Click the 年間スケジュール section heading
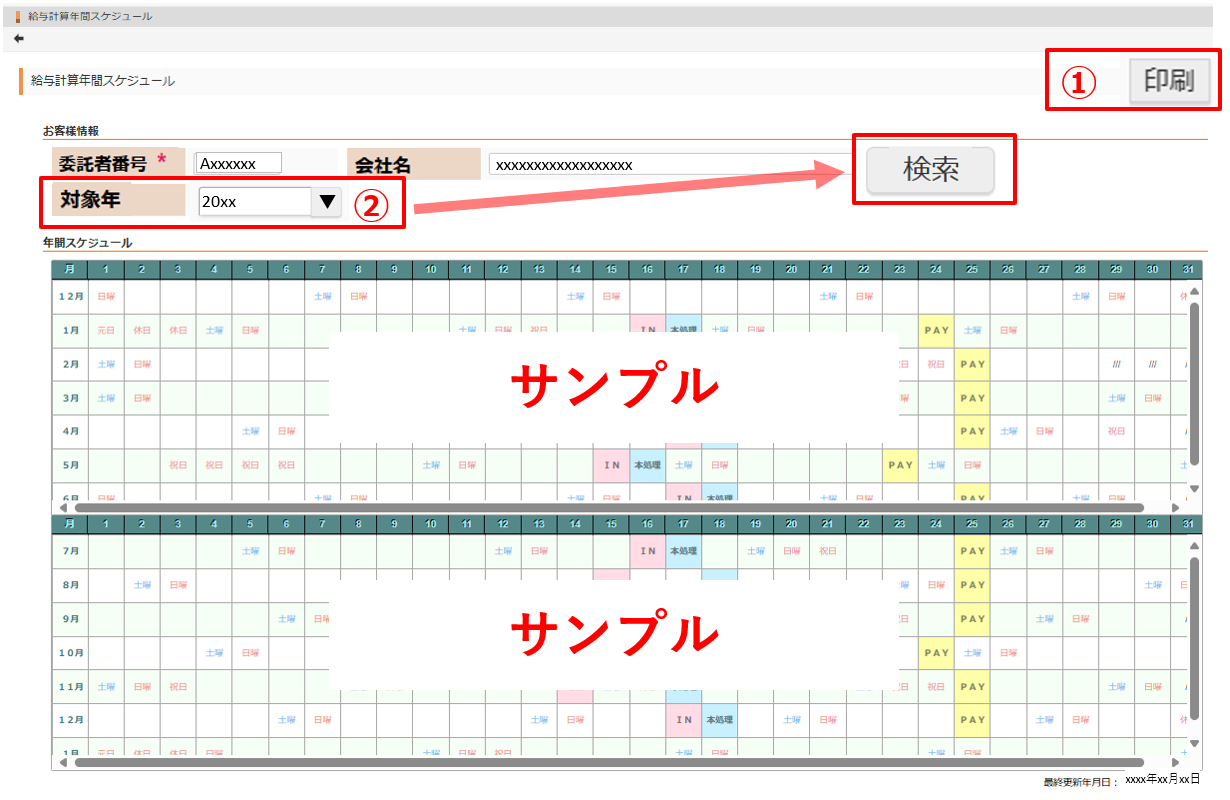This screenshot has height=800, width=1230. coord(87,243)
